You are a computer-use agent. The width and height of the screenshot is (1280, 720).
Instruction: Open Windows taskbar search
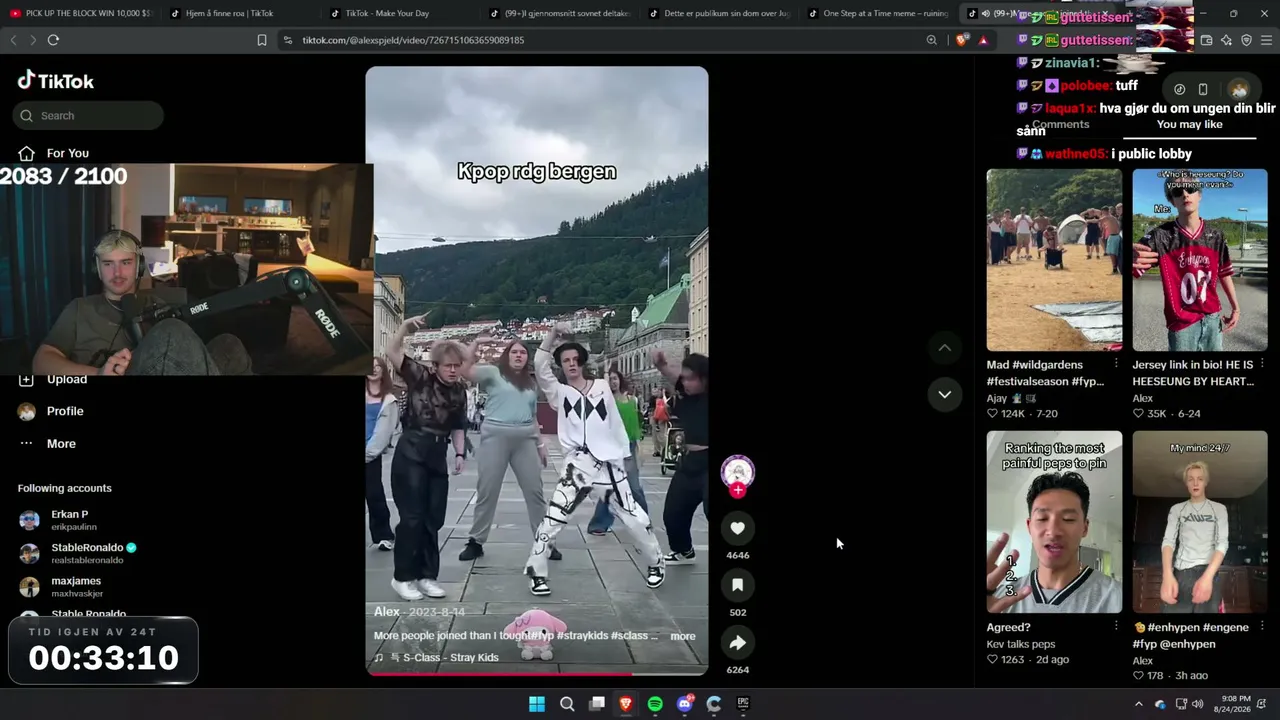pos(567,704)
